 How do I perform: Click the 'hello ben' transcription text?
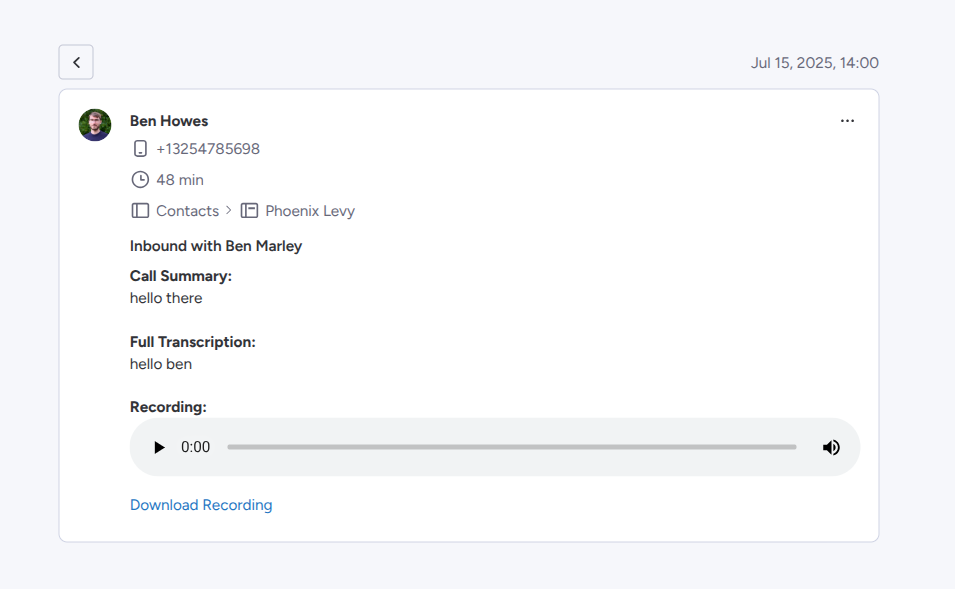[161, 364]
